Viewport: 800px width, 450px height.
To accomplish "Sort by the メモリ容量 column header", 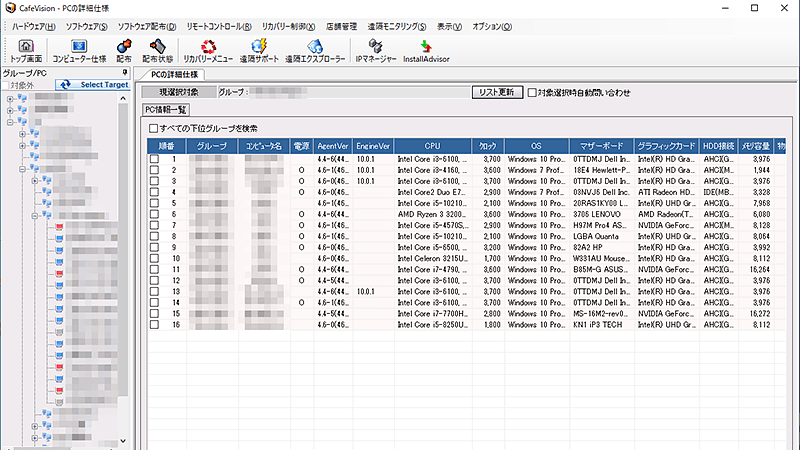I will point(756,146).
